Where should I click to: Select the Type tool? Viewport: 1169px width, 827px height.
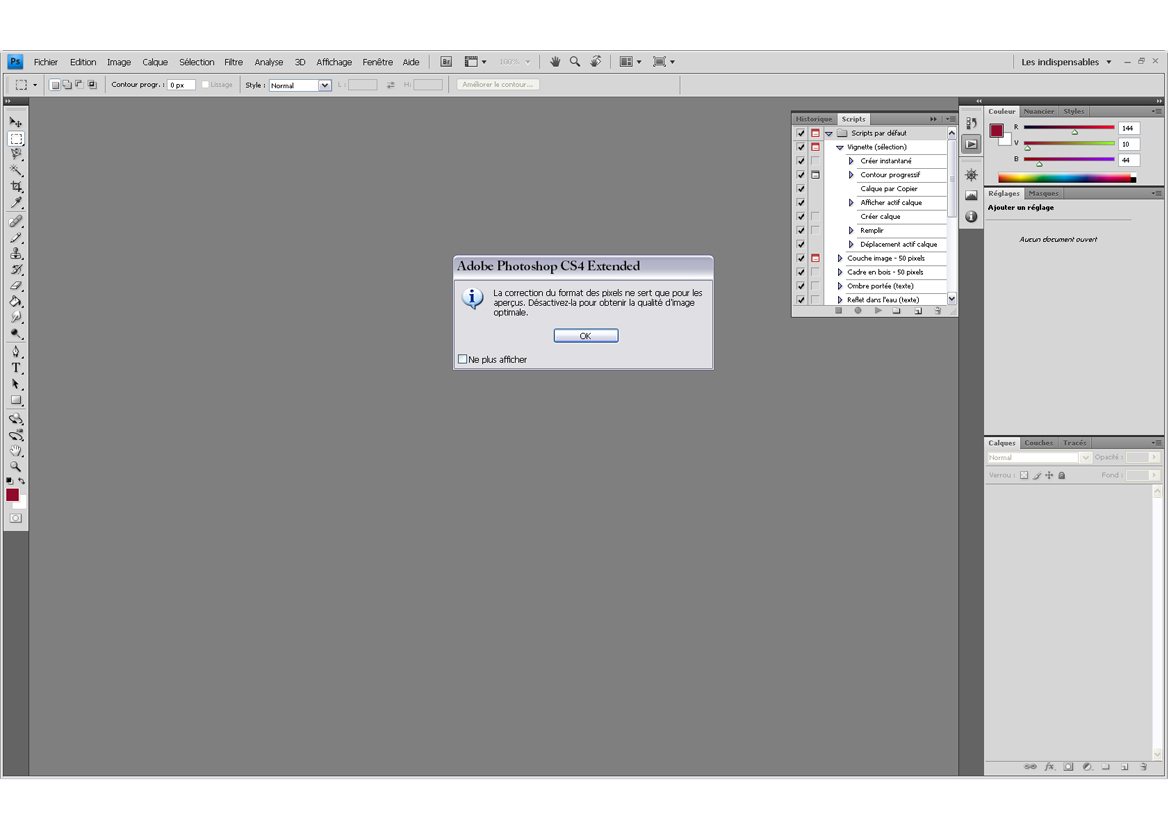(x=16, y=368)
